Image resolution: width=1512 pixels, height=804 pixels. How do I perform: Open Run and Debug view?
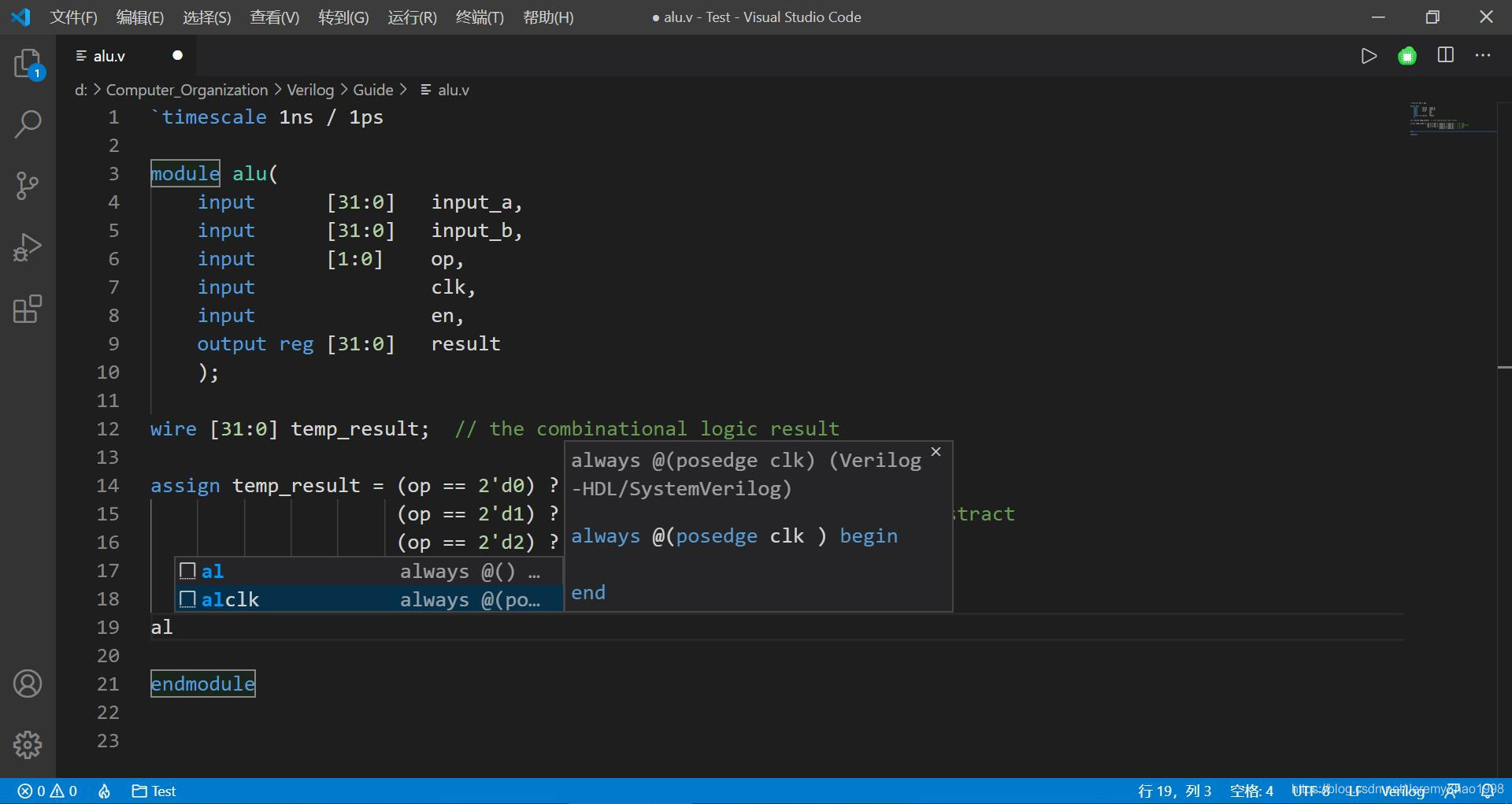(x=28, y=246)
